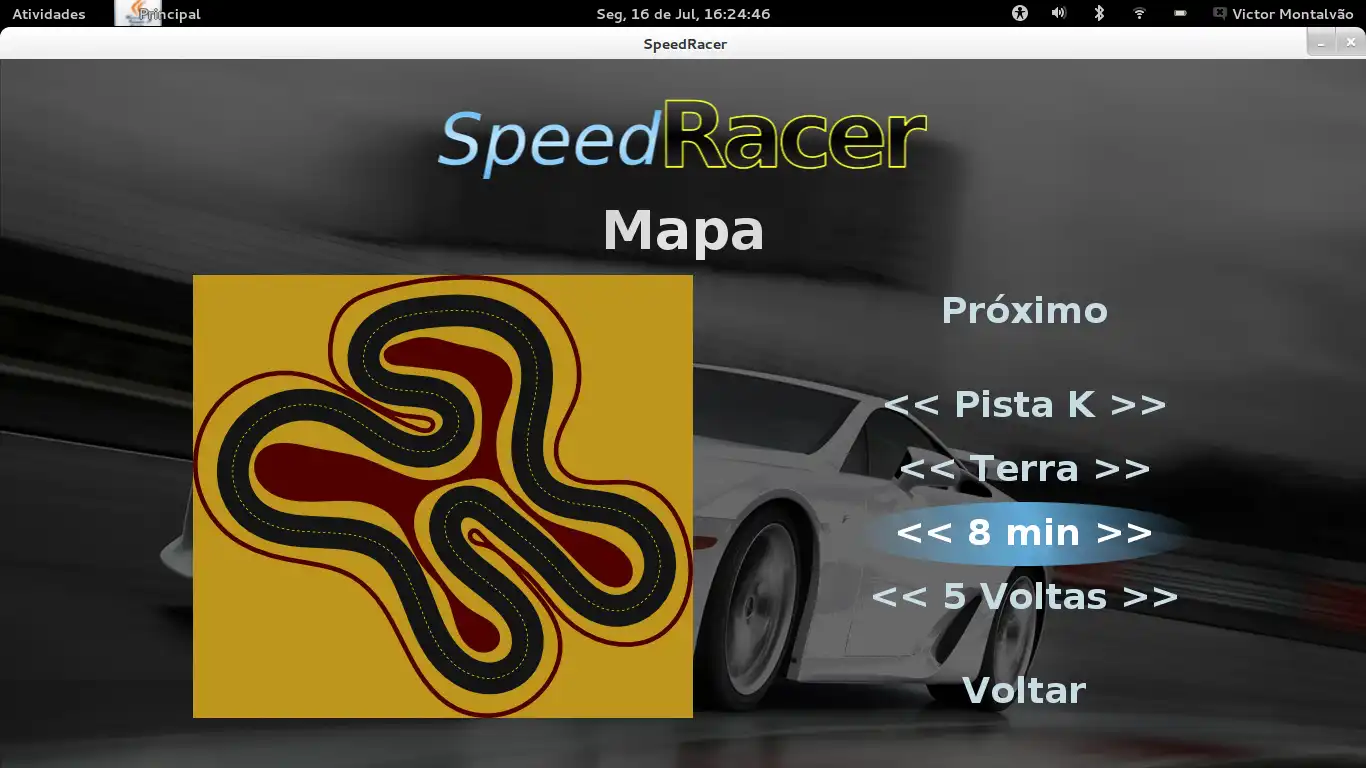Click the Principal Java app icon
The image size is (1366, 768).
click(137, 13)
